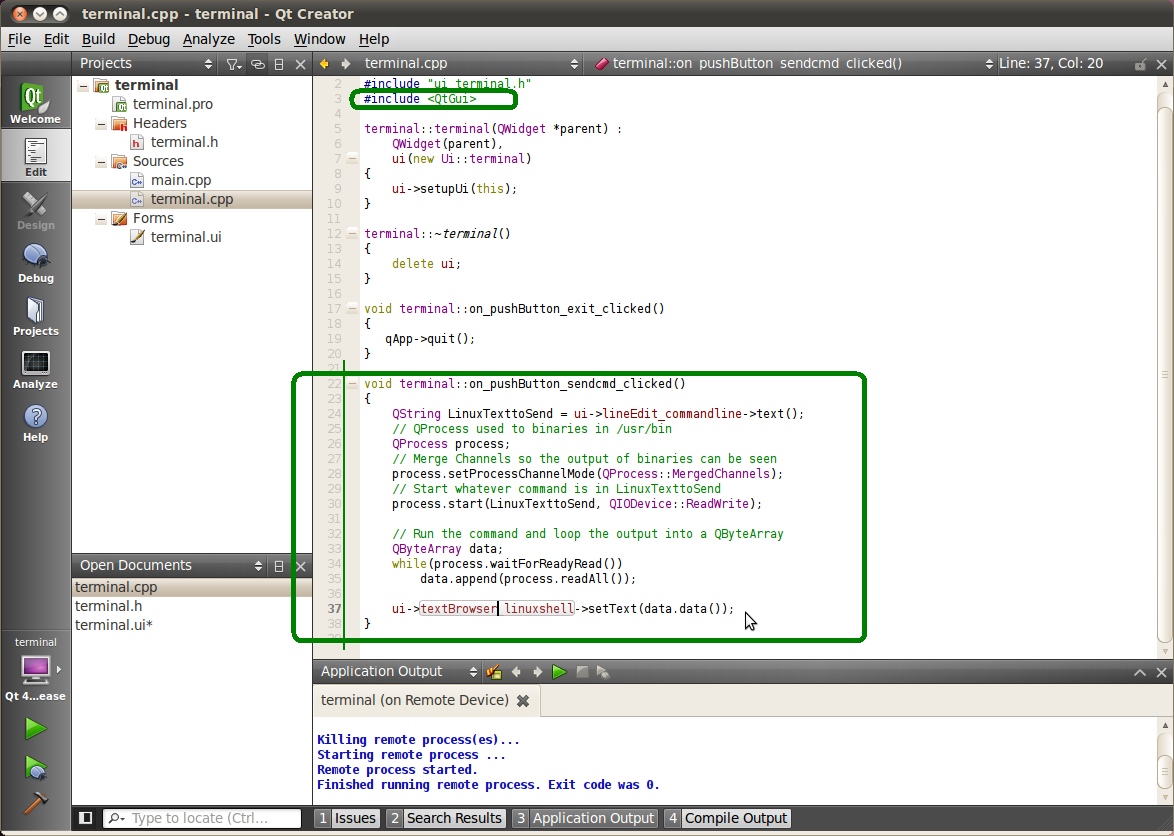
Task: Switch to Welcome mode
Action: (35, 103)
